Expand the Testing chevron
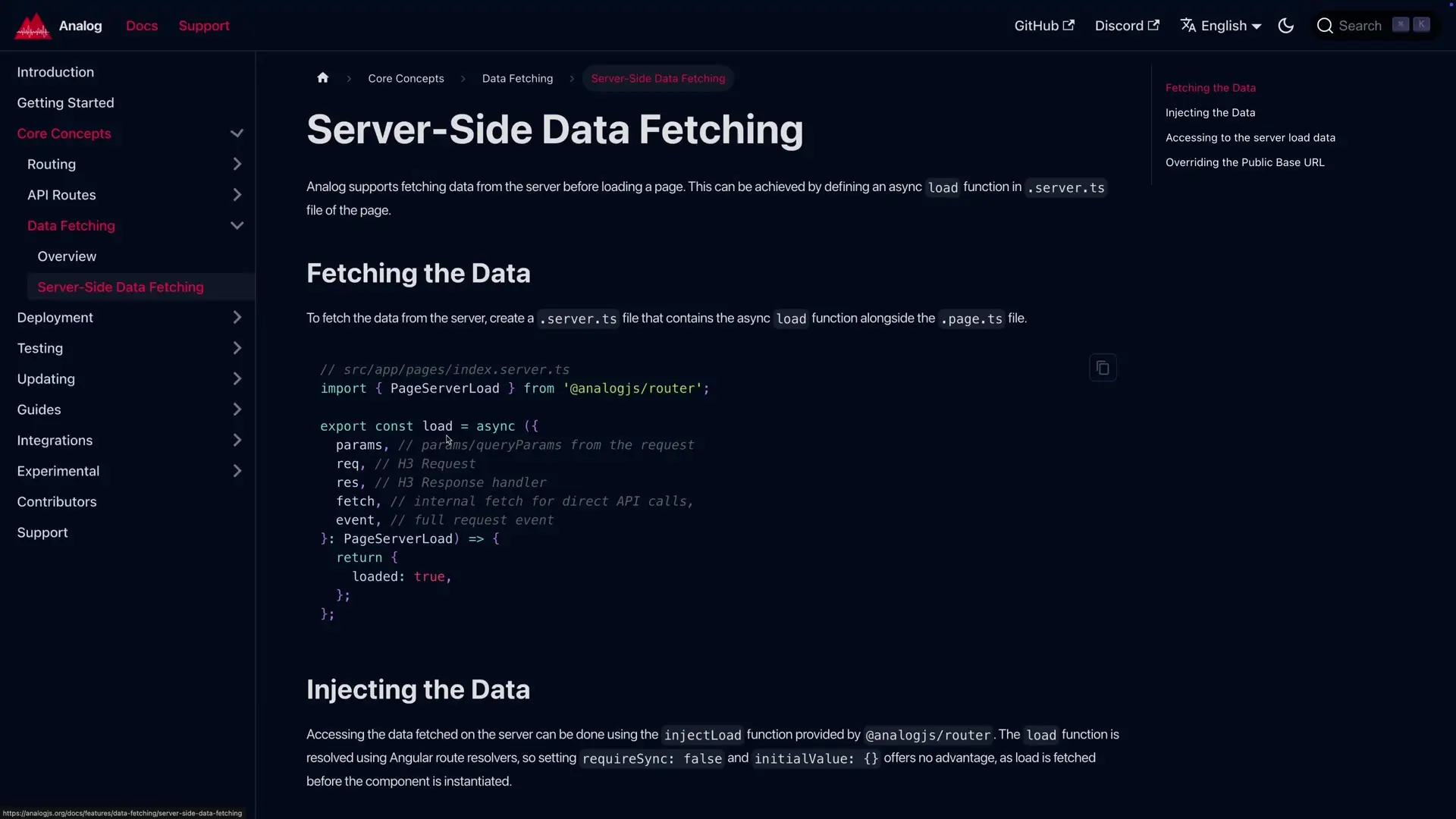Image resolution: width=1456 pixels, height=819 pixels. pyautogui.click(x=237, y=348)
